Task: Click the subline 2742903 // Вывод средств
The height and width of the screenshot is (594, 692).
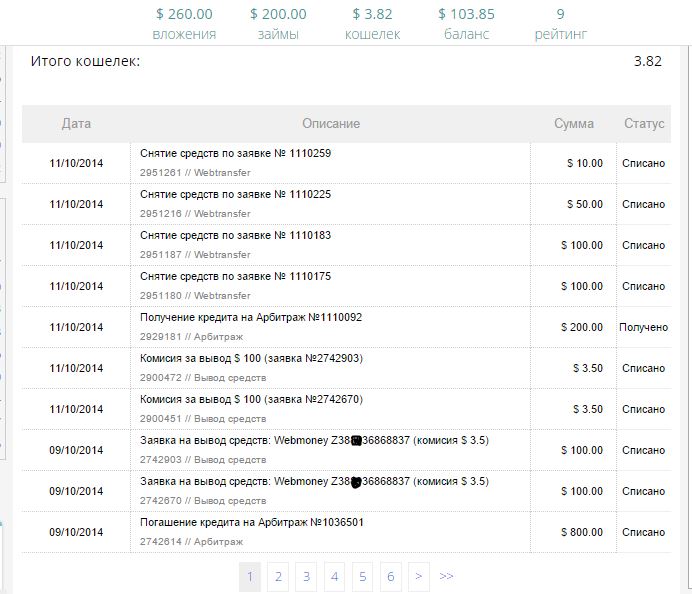Action: pos(203,460)
